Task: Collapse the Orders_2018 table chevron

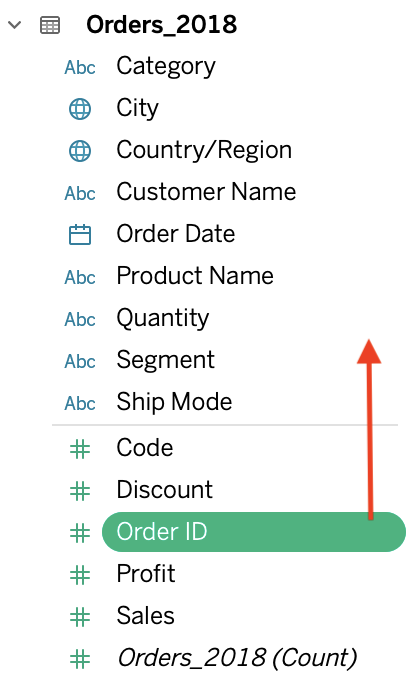Action: (x=15, y=25)
